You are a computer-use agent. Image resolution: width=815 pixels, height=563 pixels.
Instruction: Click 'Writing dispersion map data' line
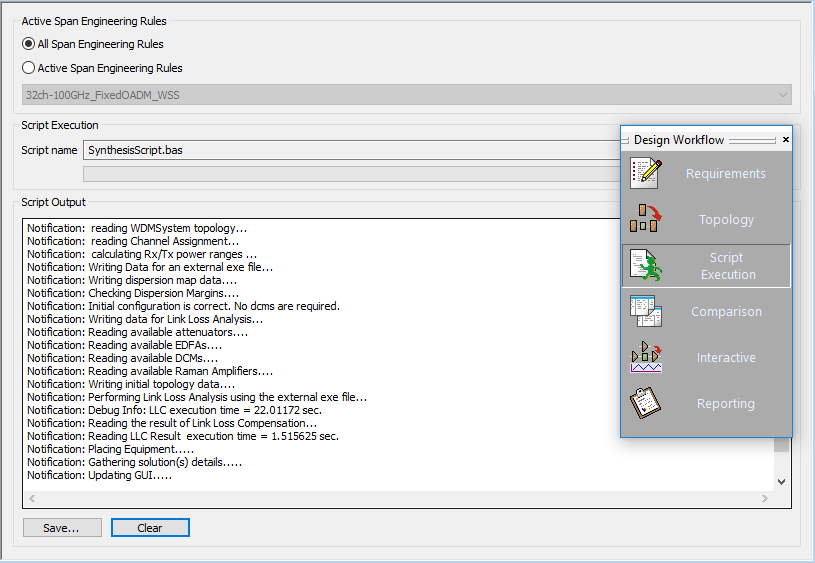132,280
